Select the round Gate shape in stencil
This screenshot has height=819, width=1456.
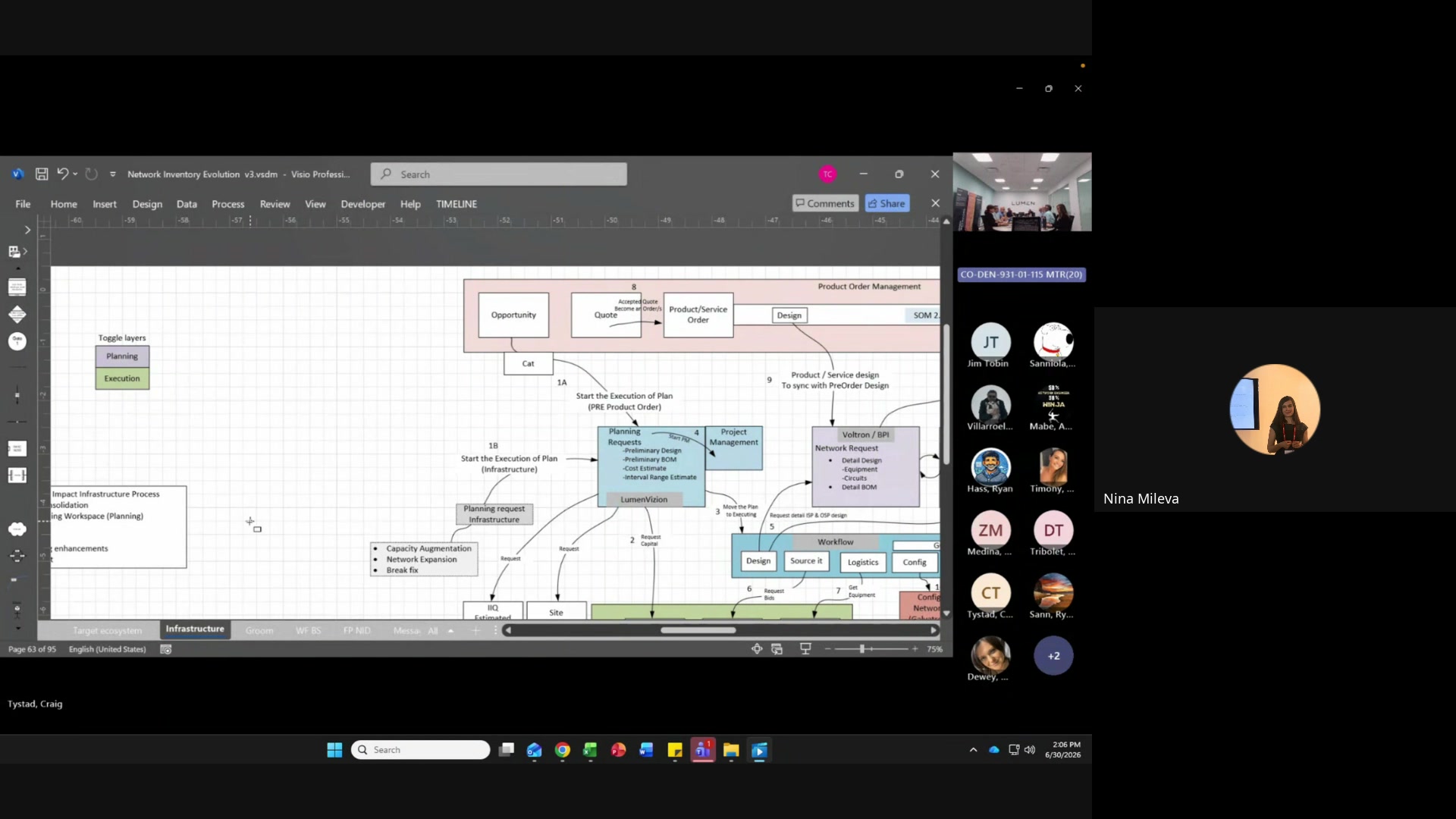pos(17,341)
